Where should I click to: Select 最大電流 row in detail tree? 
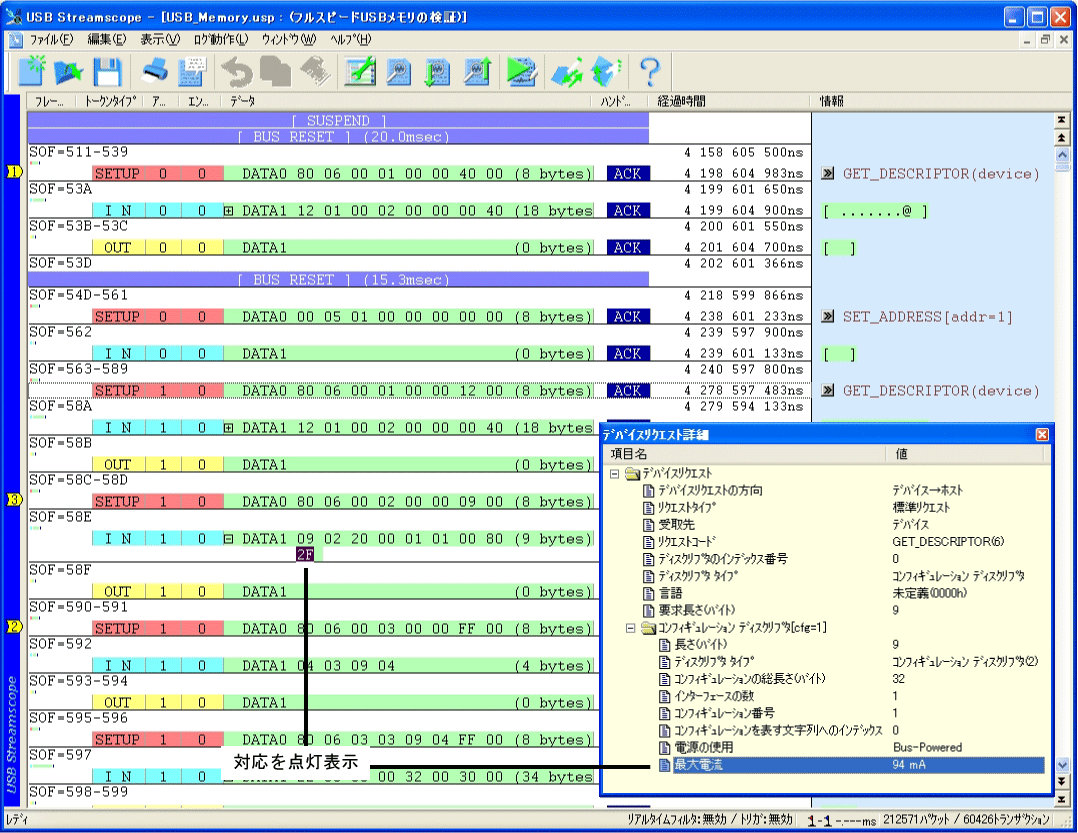tap(851, 764)
